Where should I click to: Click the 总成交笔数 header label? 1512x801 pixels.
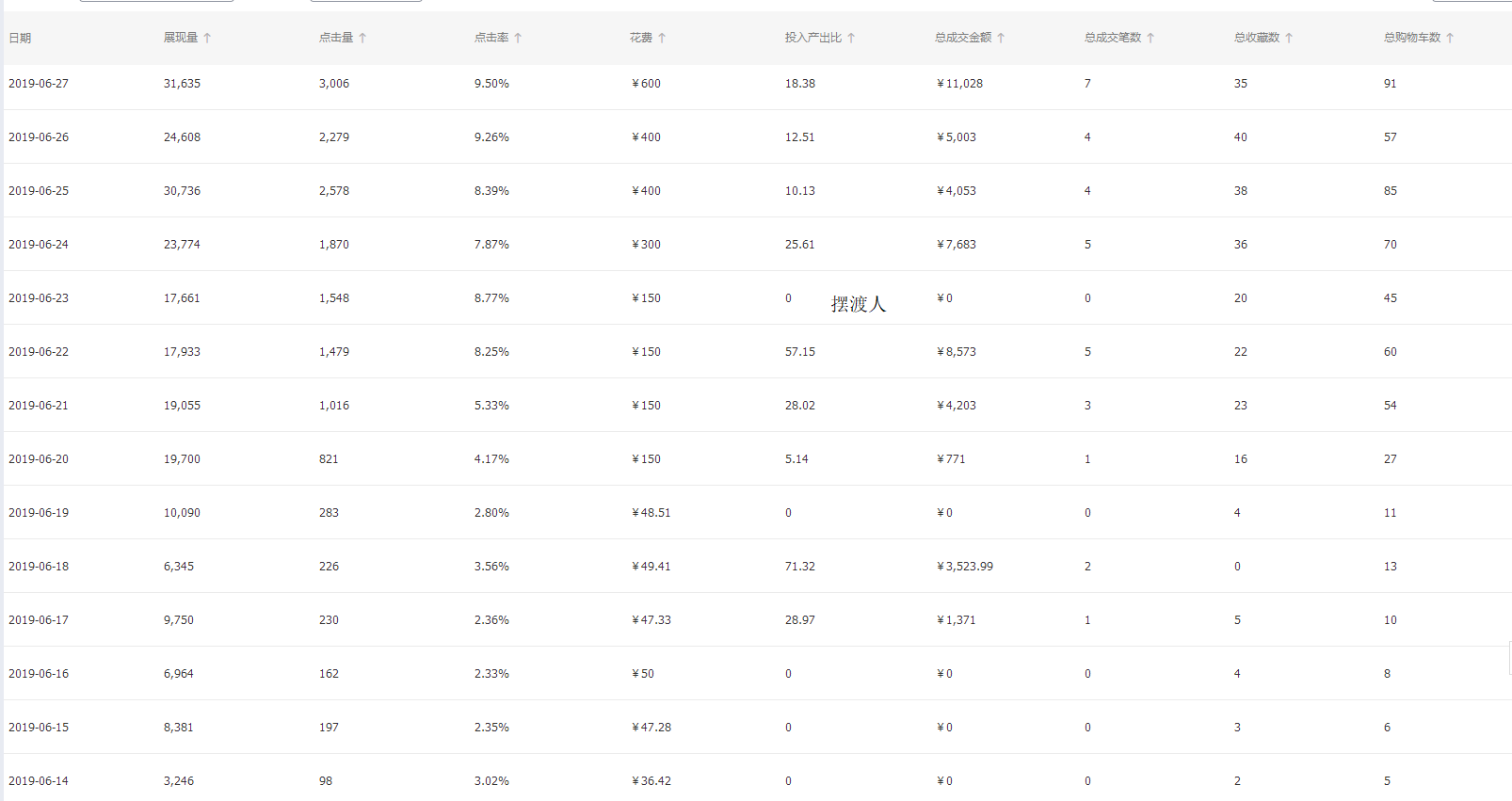coord(1113,38)
